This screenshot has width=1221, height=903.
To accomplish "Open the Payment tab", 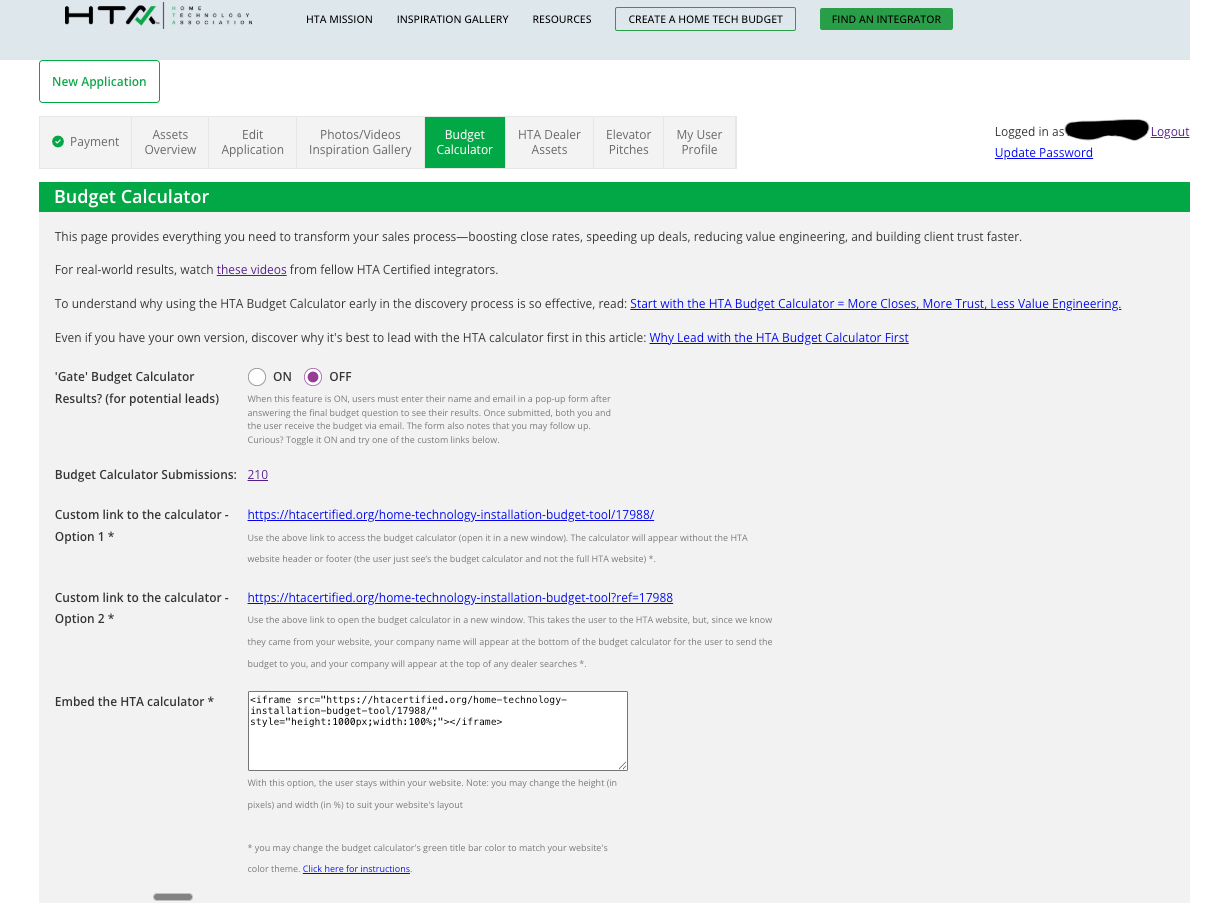I will click(x=86, y=142).
